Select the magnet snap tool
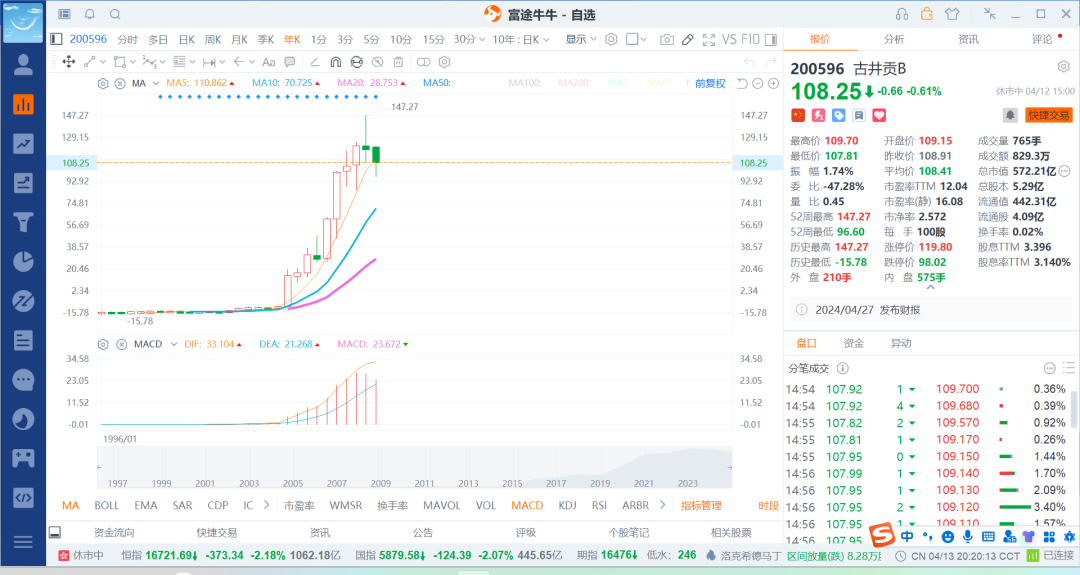Image resolution: width=1080 pixels, height=575 pixels. [335, 62]
